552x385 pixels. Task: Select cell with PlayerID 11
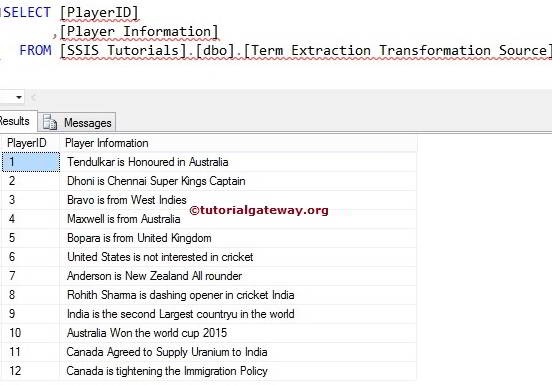tap(31, 352)
